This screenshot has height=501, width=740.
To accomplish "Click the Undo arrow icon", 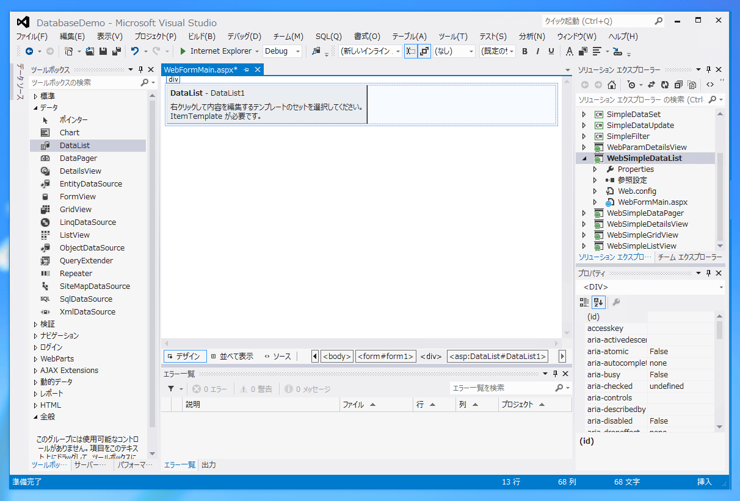I will (x=135, y=51).
